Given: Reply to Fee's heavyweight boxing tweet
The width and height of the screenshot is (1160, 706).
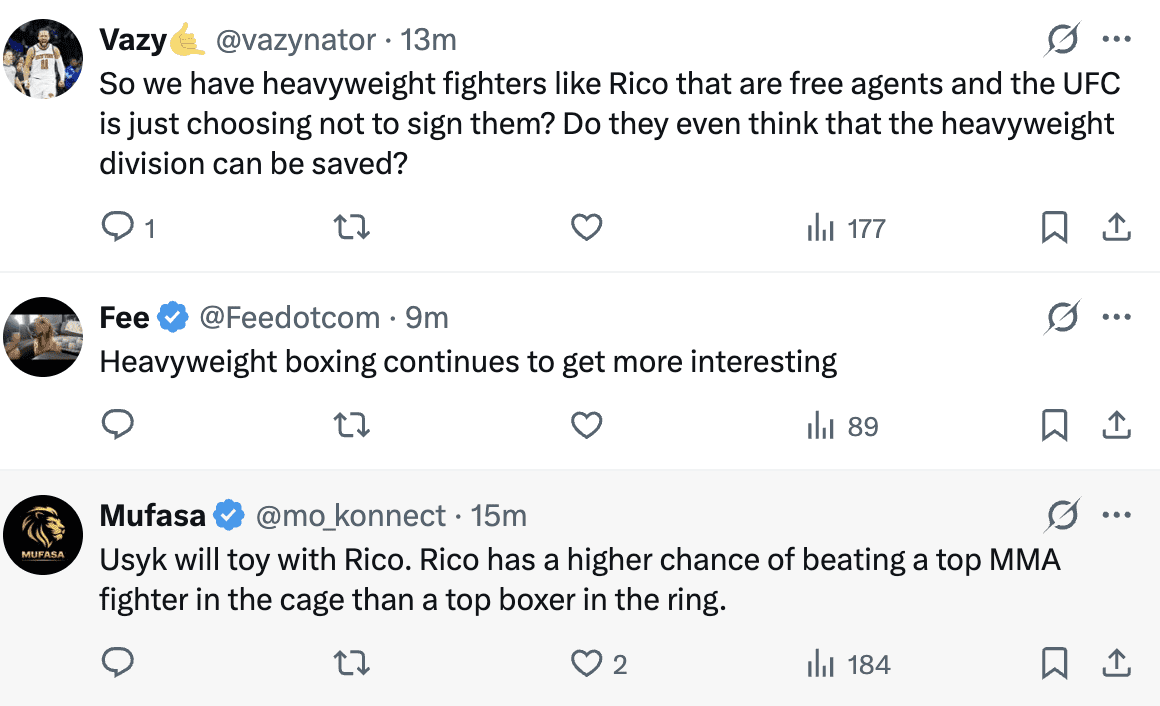Looking at the screenshot, I should [x=119, y=427].
